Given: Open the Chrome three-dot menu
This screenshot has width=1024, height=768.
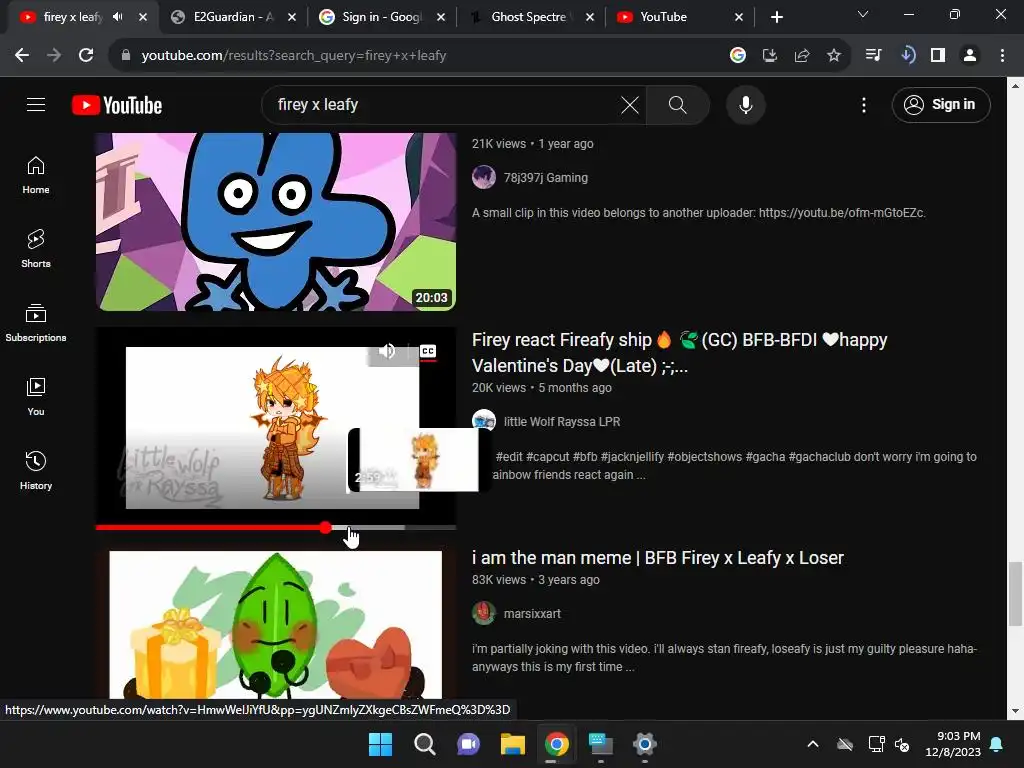Looking at the screenshot, I should coord(1002,56).
